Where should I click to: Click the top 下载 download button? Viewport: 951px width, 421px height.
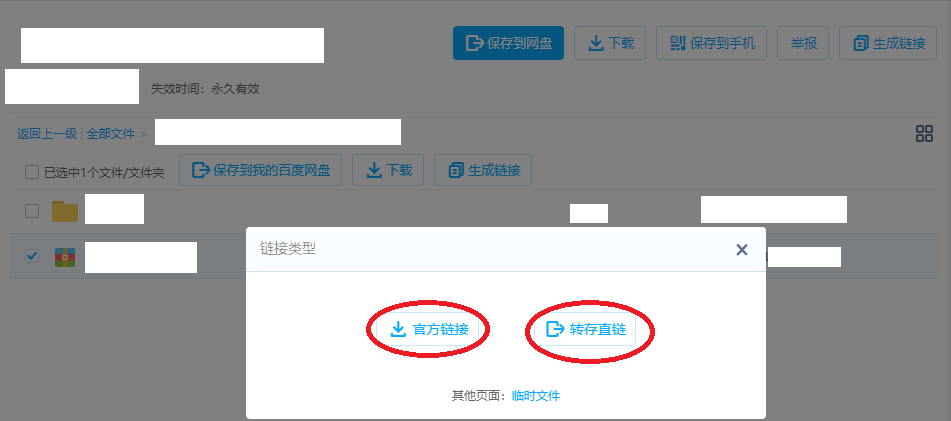610,43
